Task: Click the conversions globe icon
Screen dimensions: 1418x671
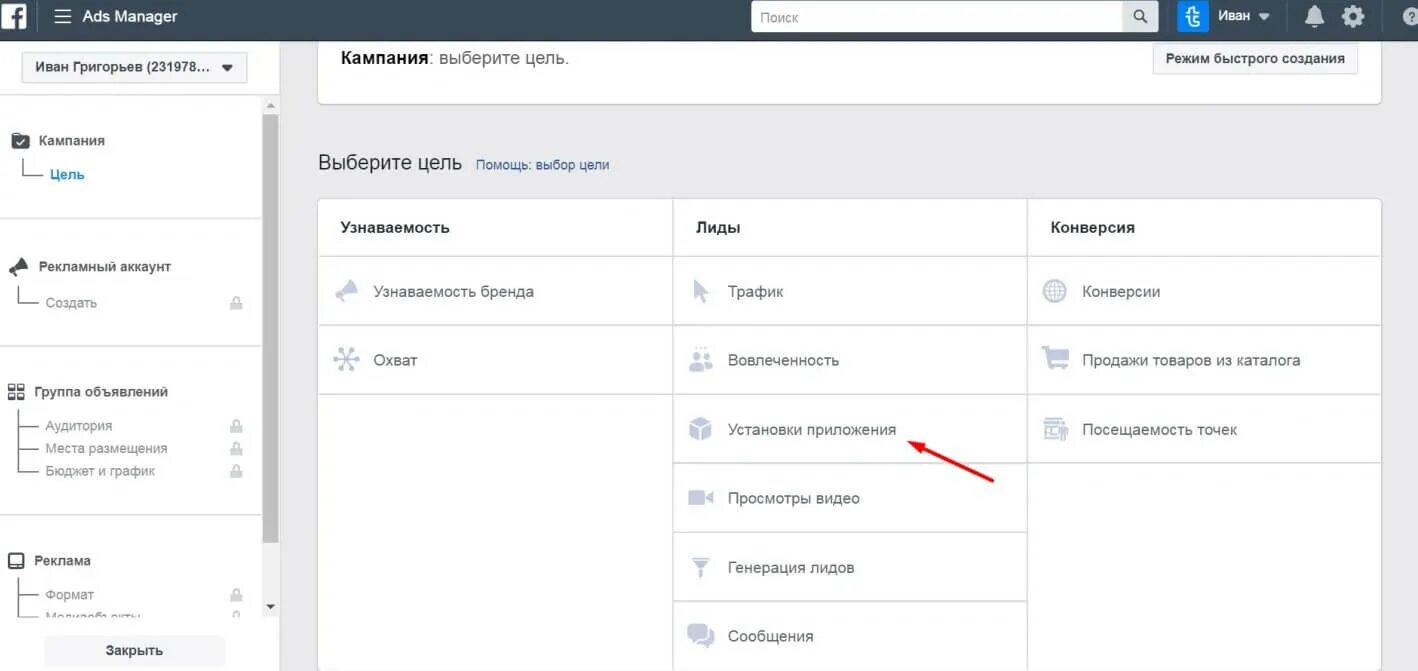Action: (1055, 291)
